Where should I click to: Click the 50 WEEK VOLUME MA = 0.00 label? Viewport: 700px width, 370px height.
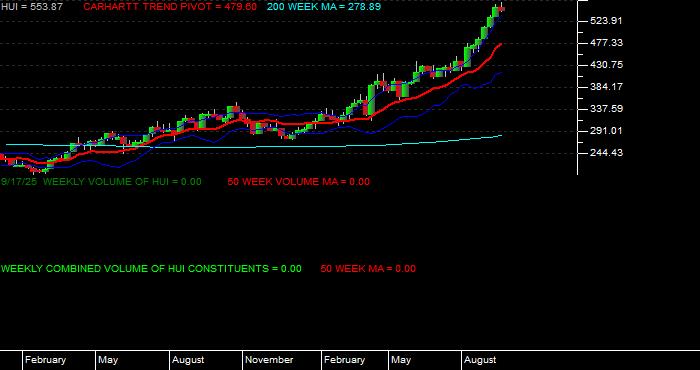[299, 182]
